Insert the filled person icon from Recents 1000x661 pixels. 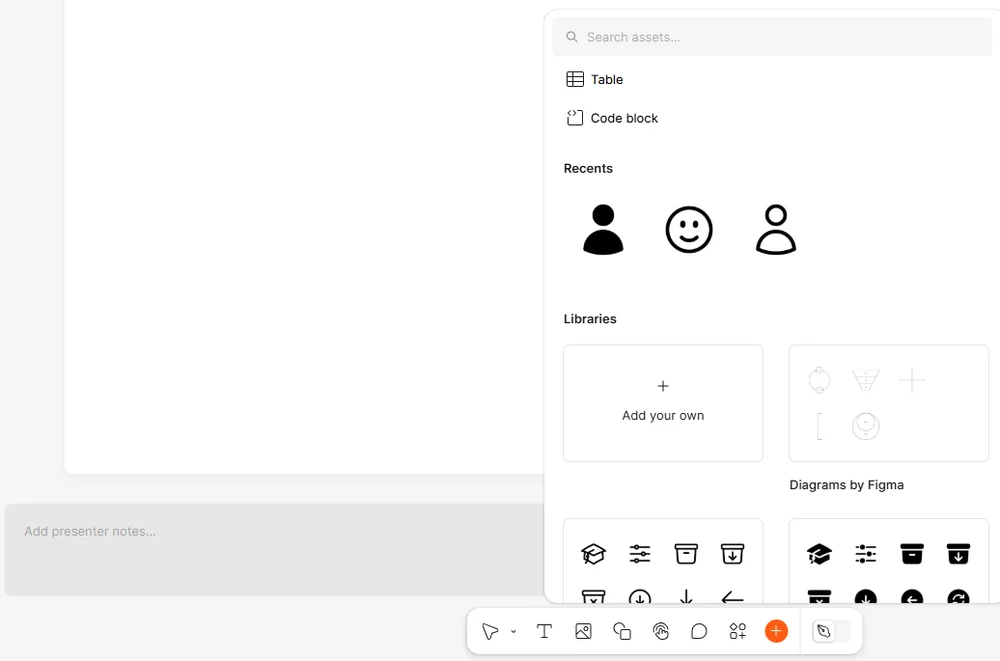coord(603,230)
